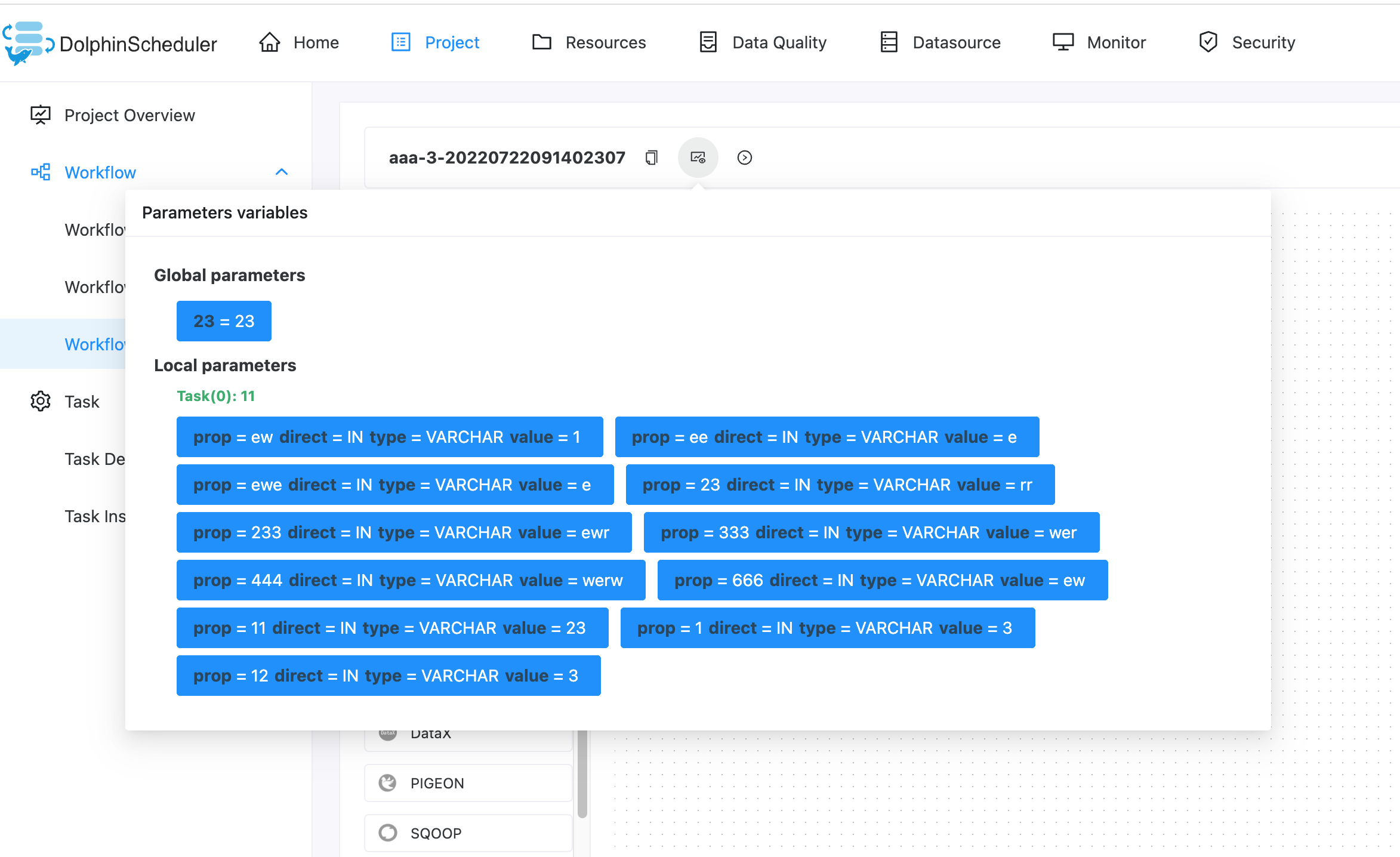This screenshot has height=857, width=1400.
Task: Click global parameter tag 23 = 23
Action: [x=224, y=321]
